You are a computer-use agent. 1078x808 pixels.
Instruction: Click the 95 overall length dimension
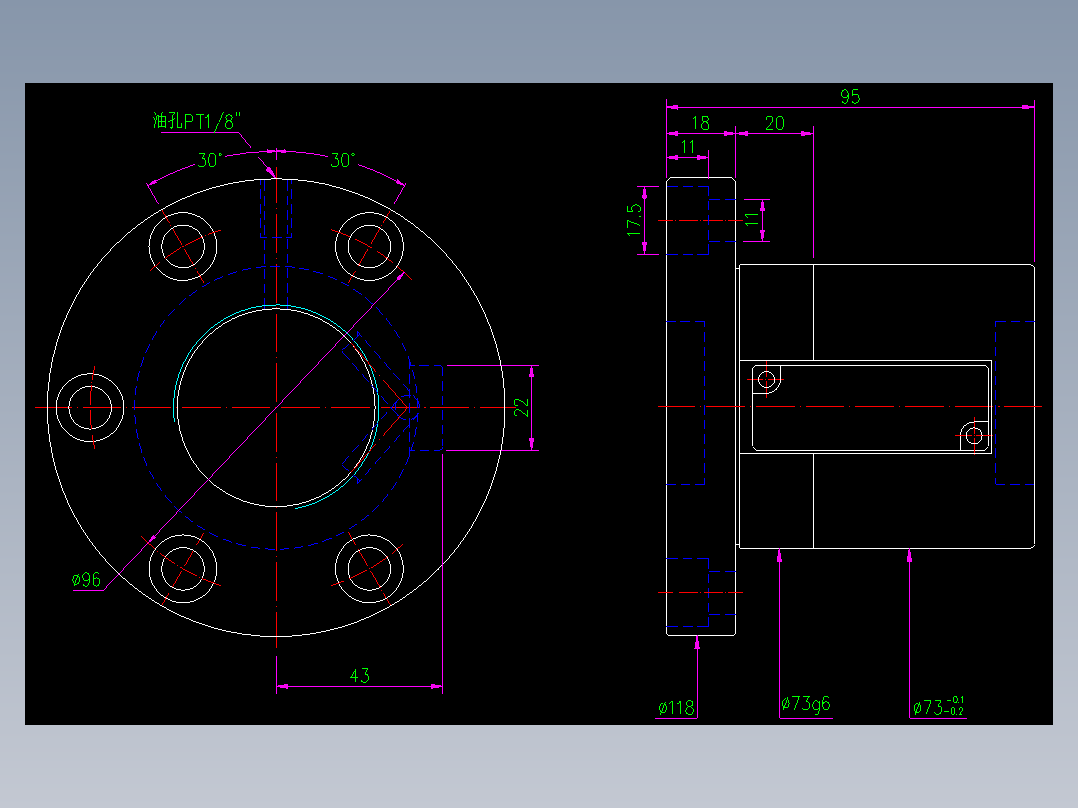click(850, 96)
